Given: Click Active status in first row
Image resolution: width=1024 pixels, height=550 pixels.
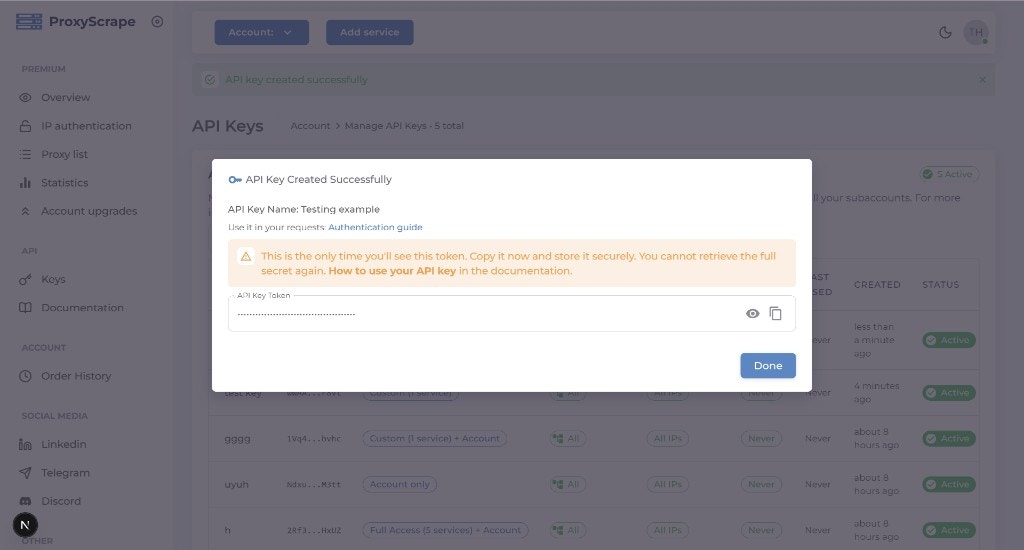Looking at the screenshot, I should point(949,340).
